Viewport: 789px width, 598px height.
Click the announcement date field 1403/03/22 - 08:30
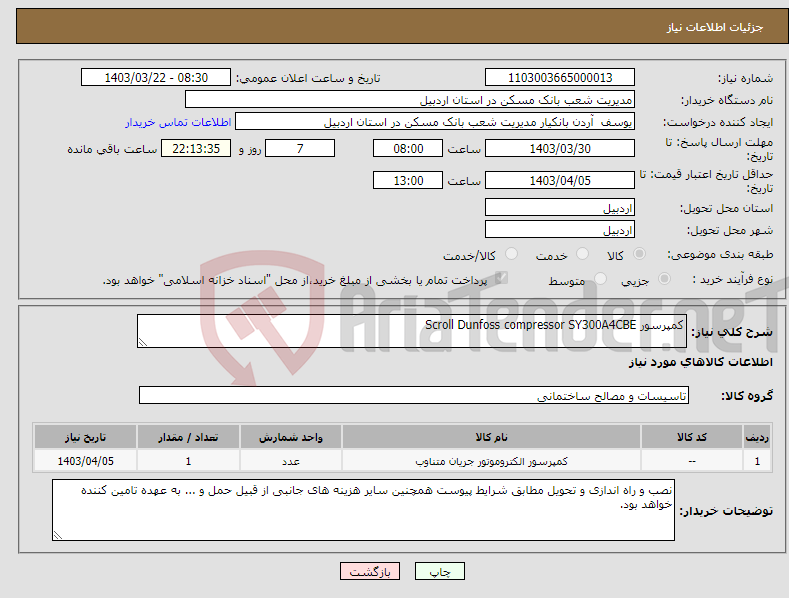155,78
